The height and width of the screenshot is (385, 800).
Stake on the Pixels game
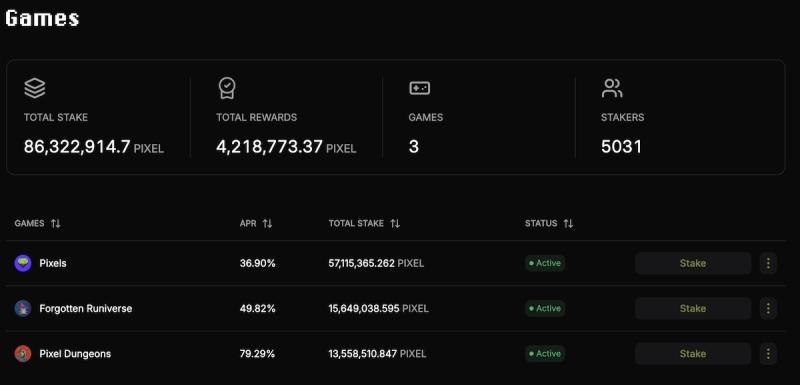pyautogui.click(x=693, y=263)
